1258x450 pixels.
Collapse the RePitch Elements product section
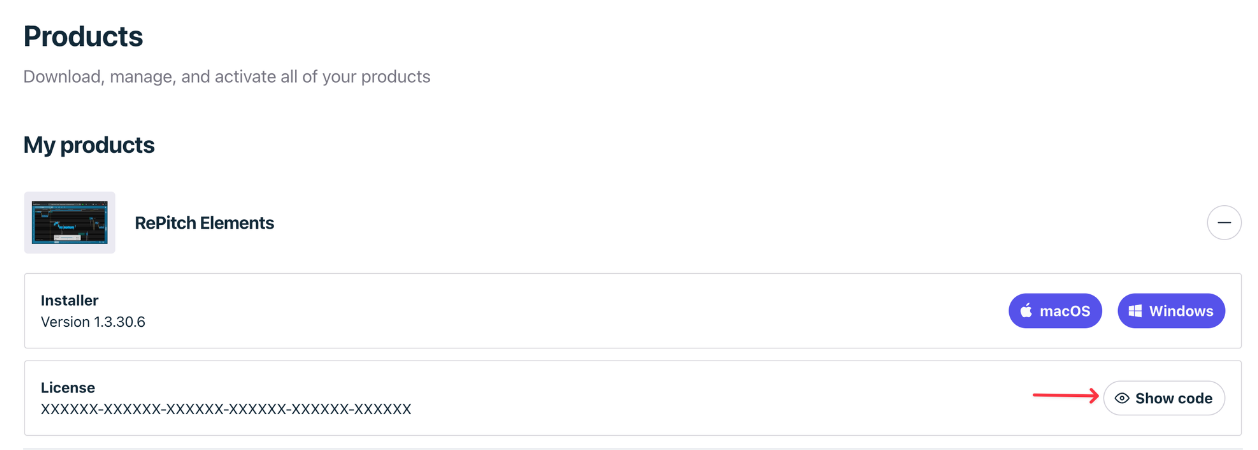1224,223
